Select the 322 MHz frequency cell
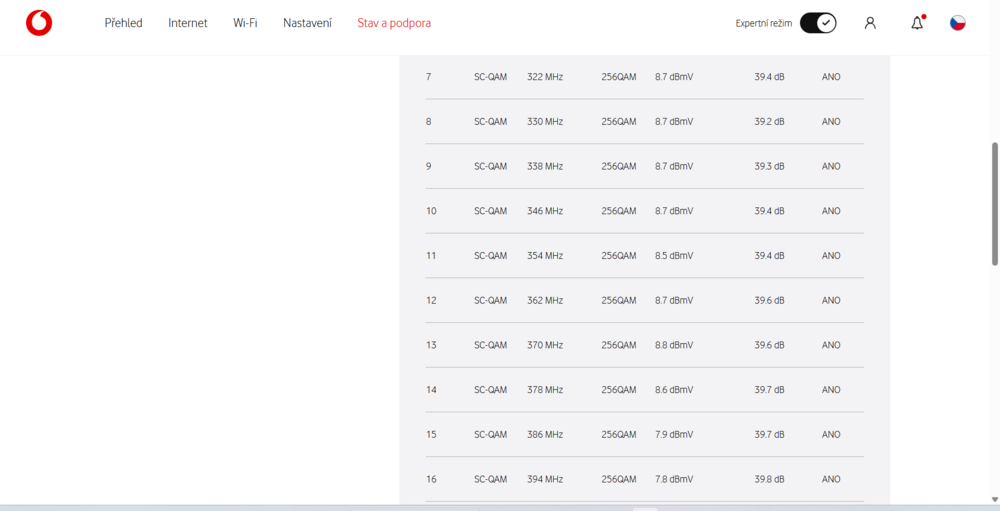The width and height of the screenshot is (1000, 511). 545,77
